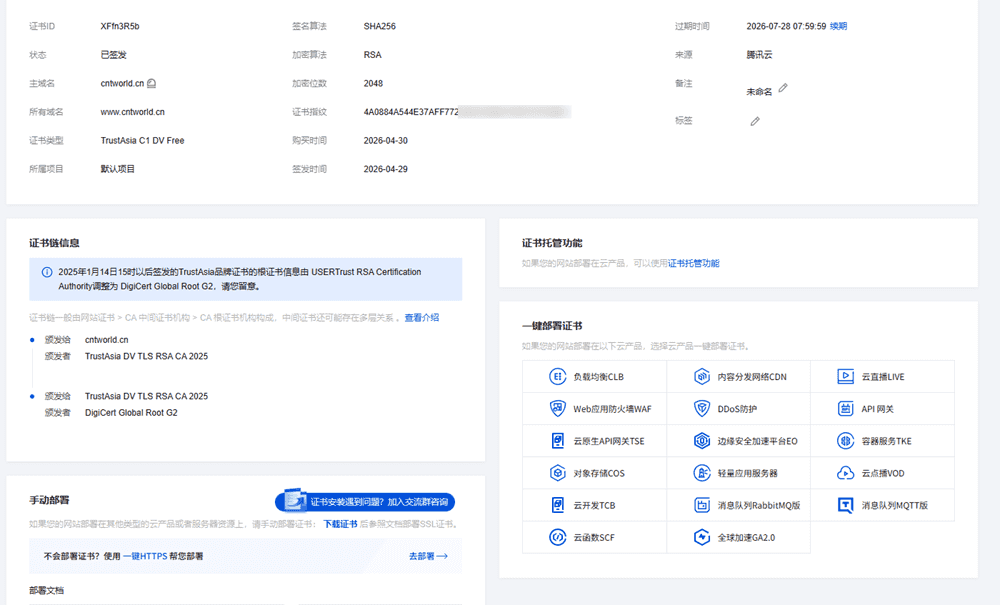Select the 内容分发网络CDN icon
Viewport: 1000px width, 605px height.
pos(702,377)
